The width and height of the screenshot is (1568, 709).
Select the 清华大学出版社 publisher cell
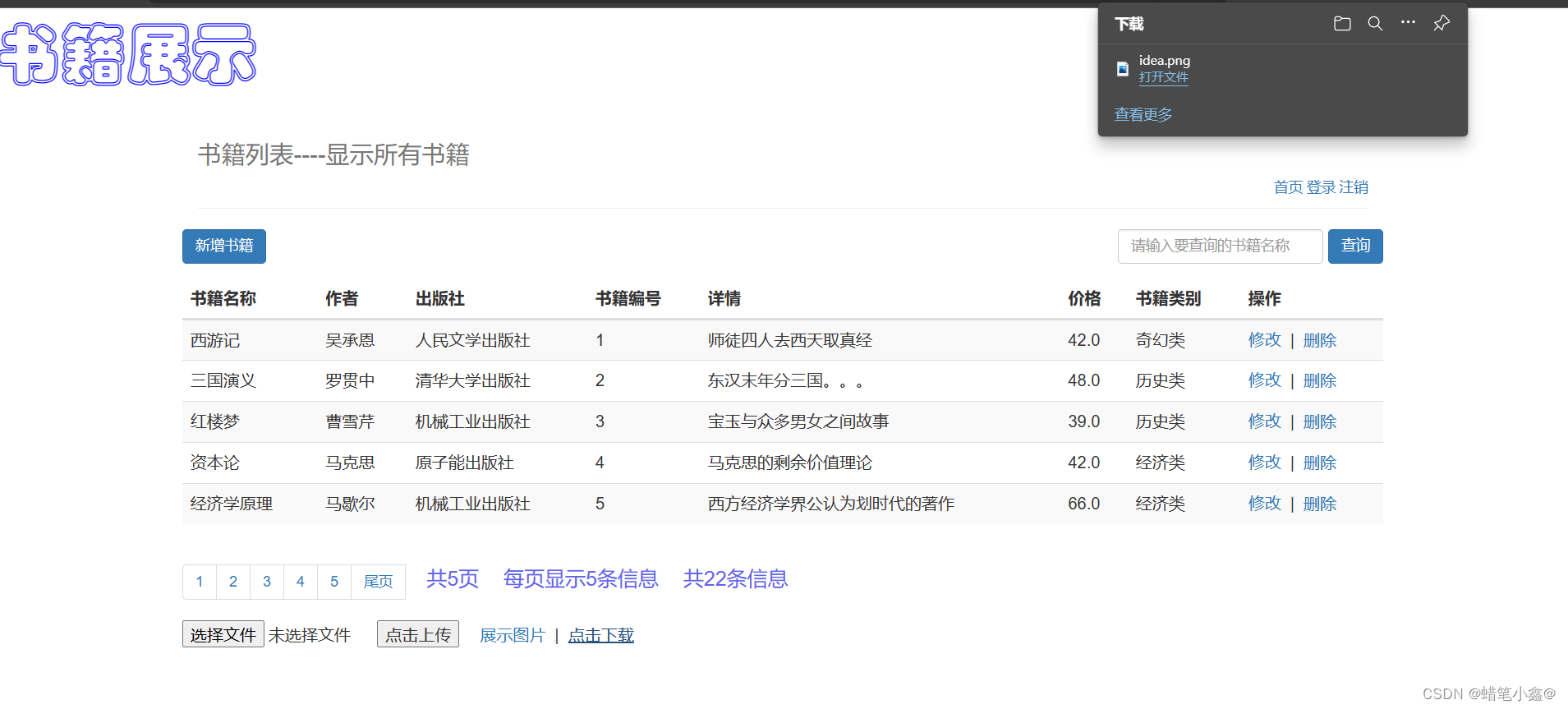pos(472,380)
